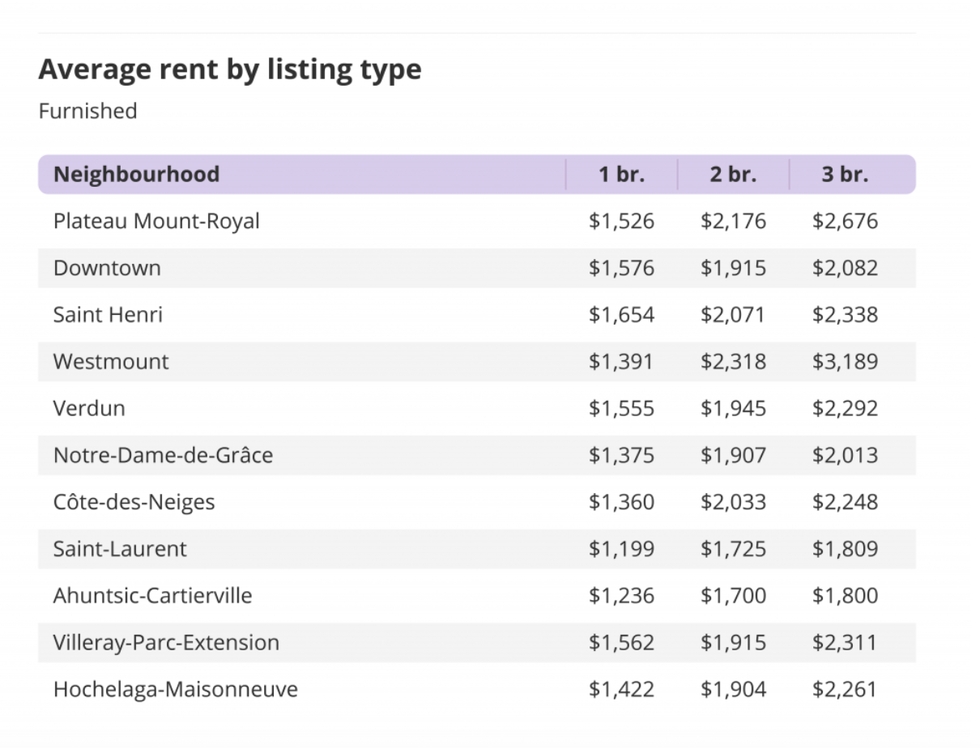This screenshot has height=748, width=980.
Task: Click Hochelaga-Maisonneuve's 3 br. price $2,261
Action: [x=845, y=689]
